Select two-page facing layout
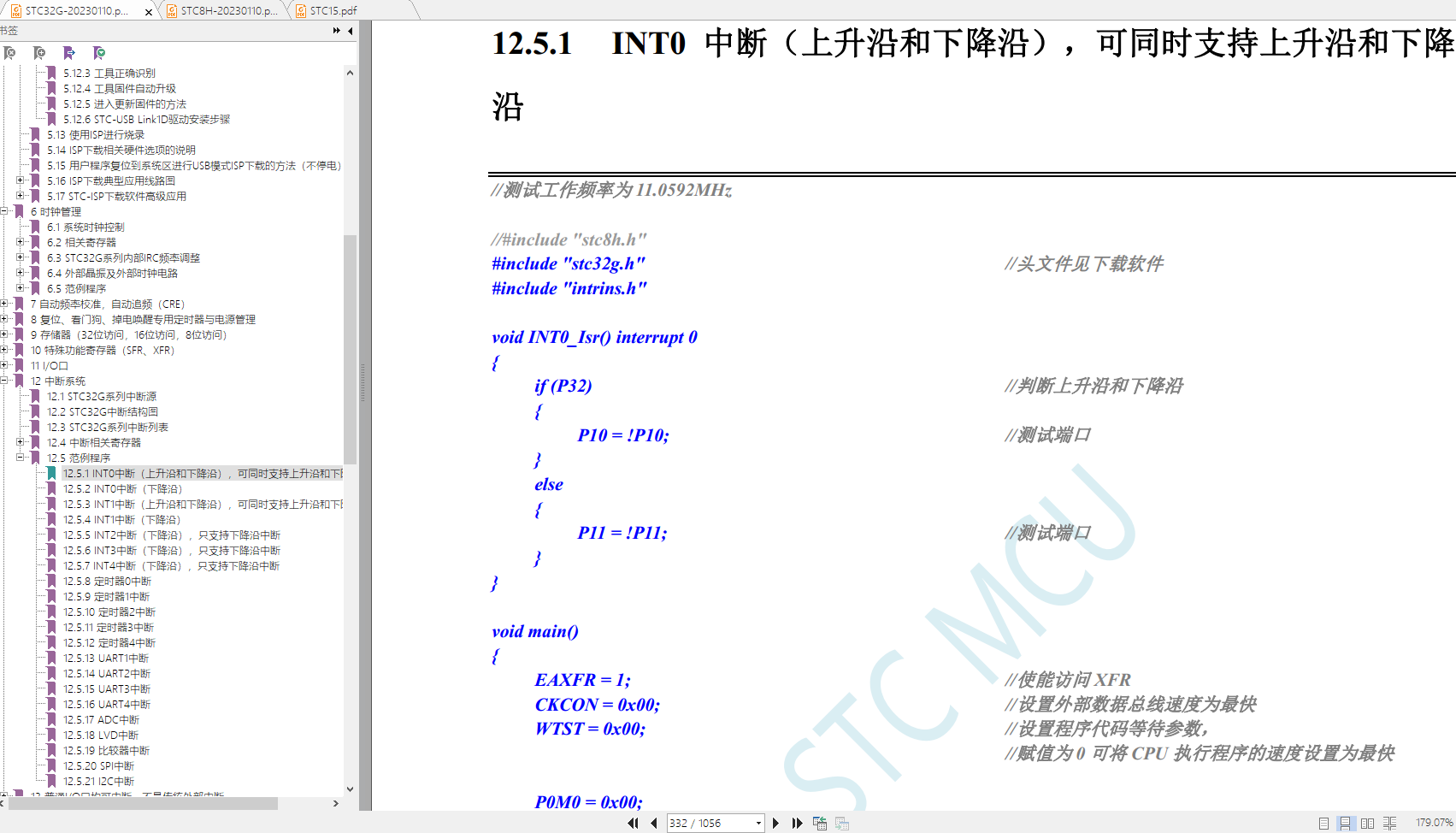The image size is (1456, 833). click(1368, 823)
